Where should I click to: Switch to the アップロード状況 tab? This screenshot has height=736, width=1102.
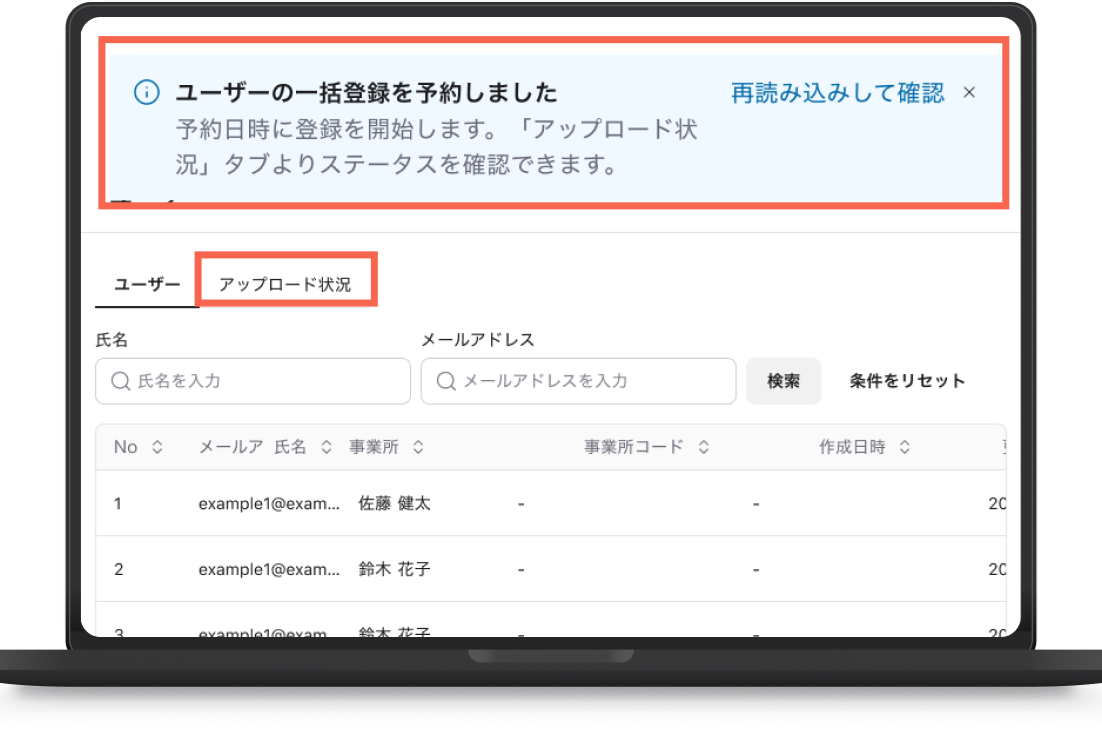tap(285, 284)
